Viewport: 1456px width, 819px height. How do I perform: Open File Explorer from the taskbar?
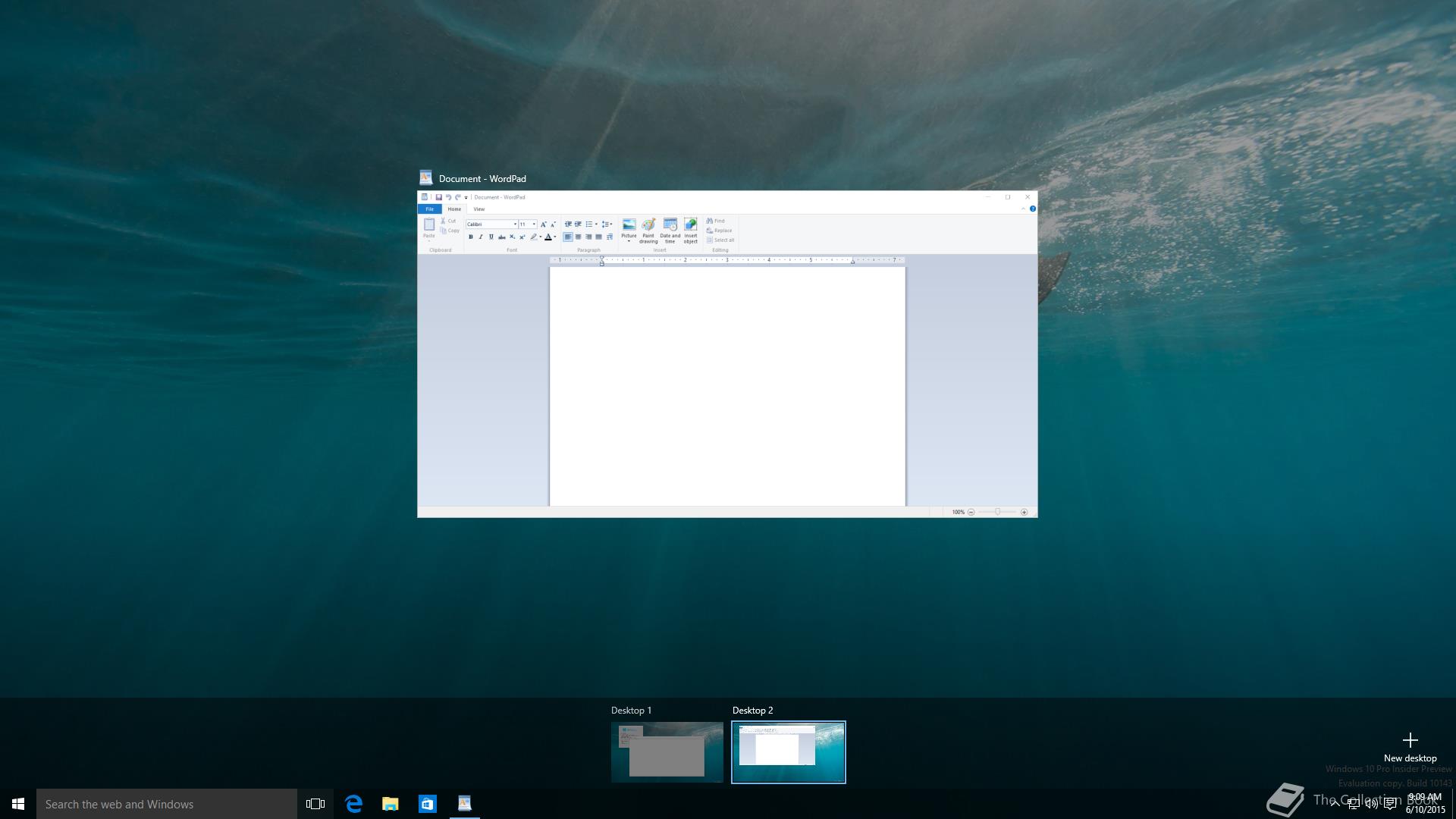click(x=391, y=804)
